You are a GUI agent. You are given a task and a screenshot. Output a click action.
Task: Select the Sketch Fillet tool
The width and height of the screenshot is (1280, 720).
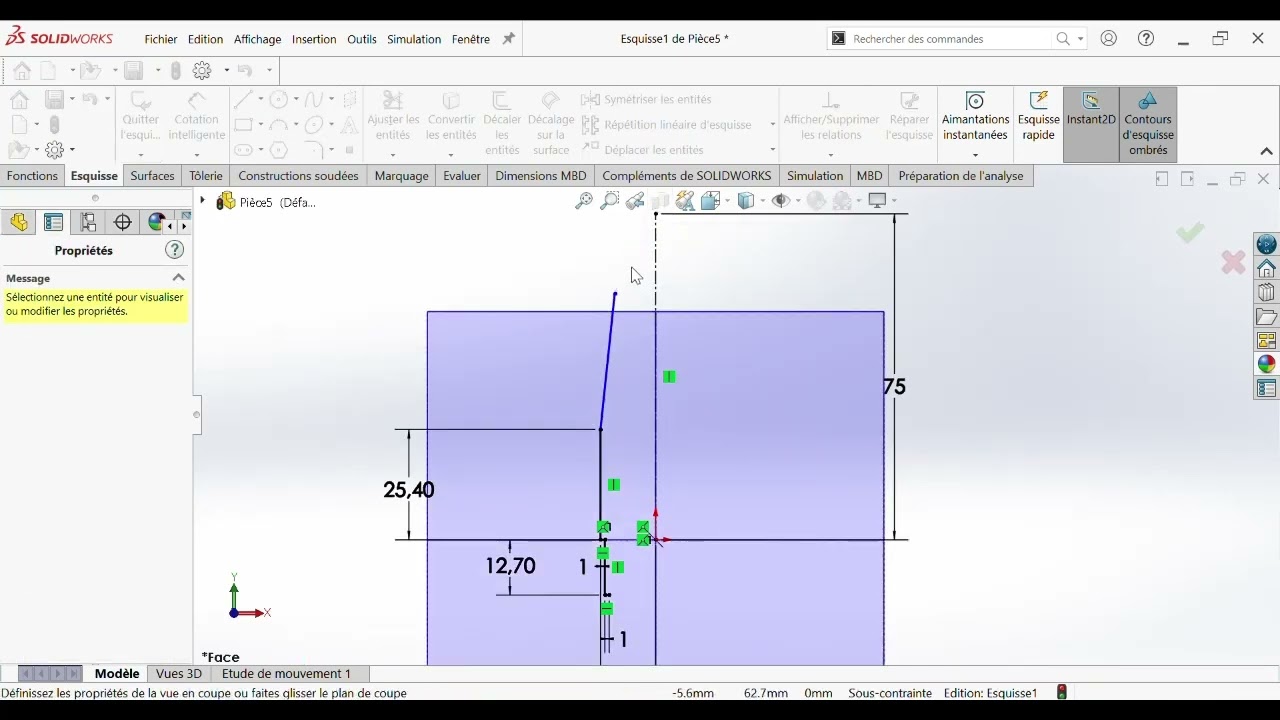tap(313, 150)
